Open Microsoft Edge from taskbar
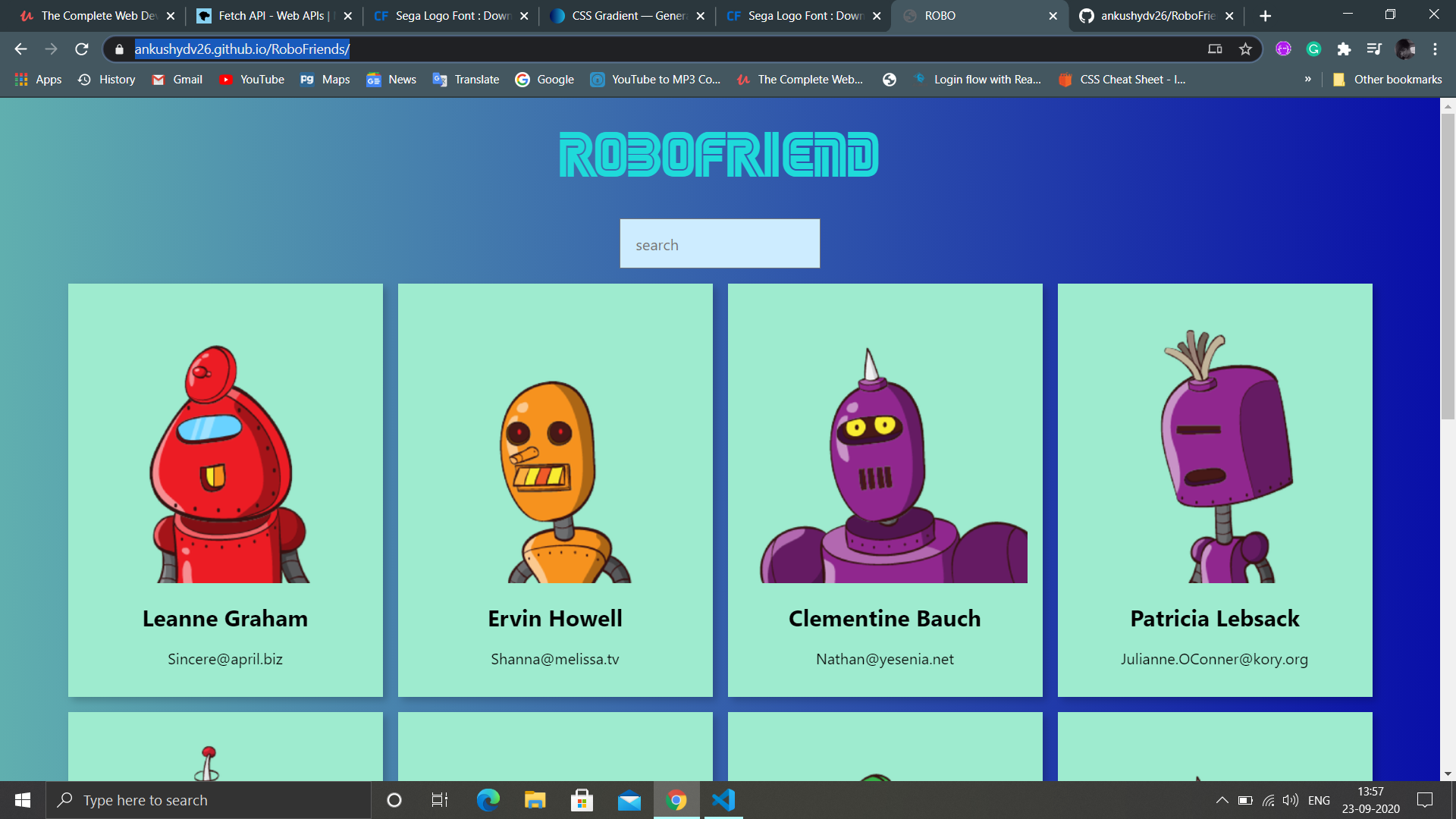1456x819 pixels. [488, 800]
